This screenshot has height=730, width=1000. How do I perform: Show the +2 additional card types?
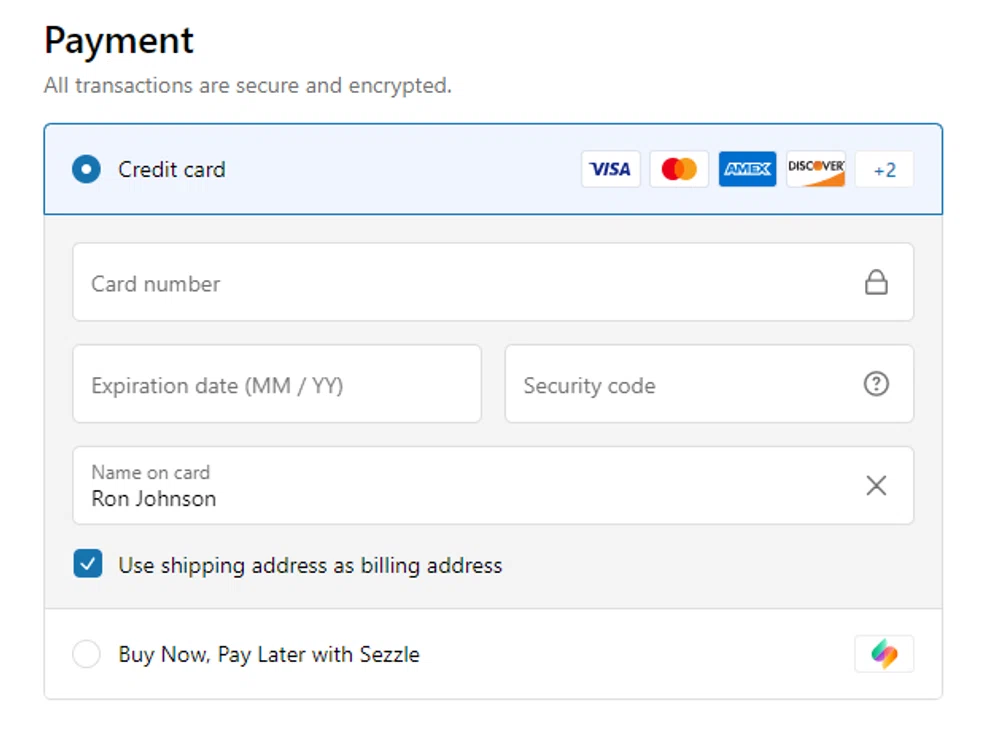click(884, 170)
